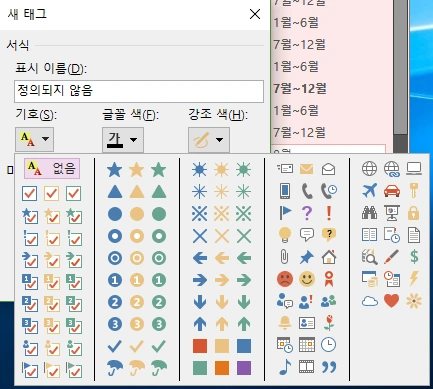This screenshot has width=433, height=389.
Task: Choose the blue flag checkbox symbol
Action: pos(29,370)
